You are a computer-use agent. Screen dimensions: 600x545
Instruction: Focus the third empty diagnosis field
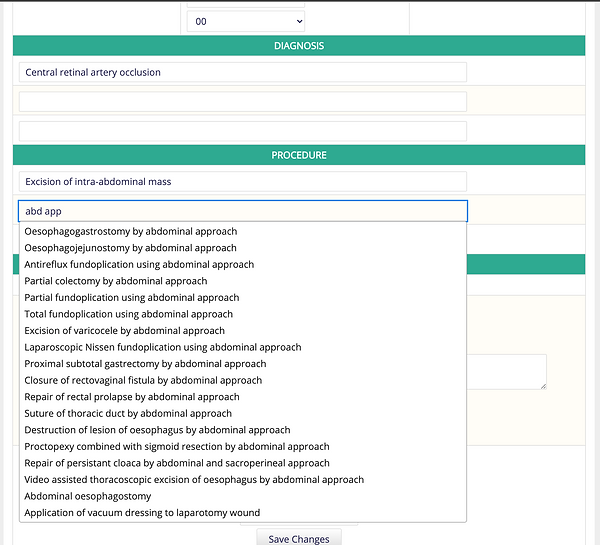(243, 131)
